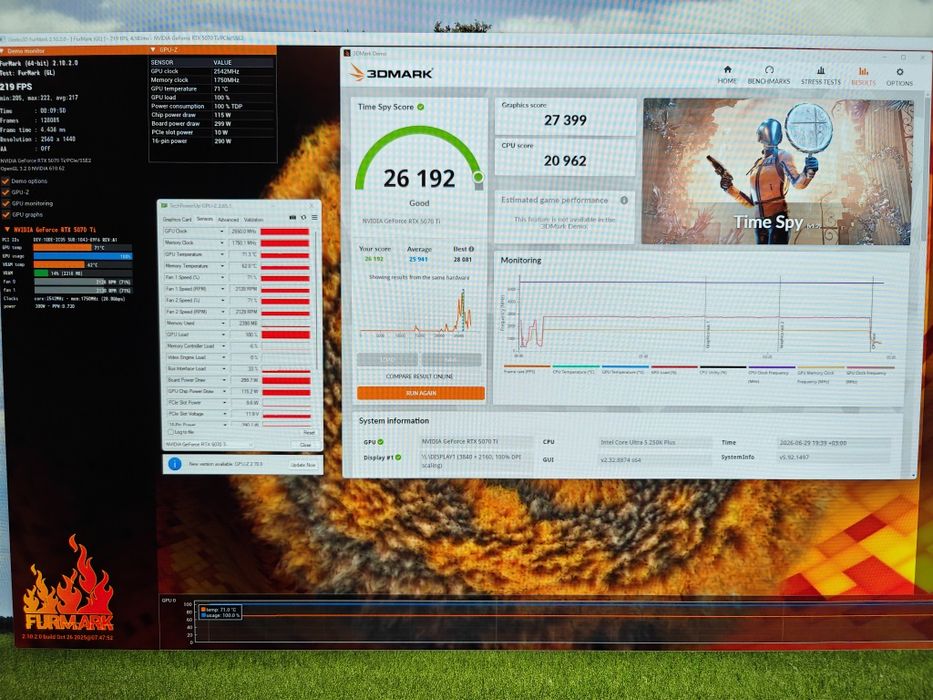Open the Board Power Draw sensor dropdown
Screen dimensions: 933x700
[x=222, y=380]
